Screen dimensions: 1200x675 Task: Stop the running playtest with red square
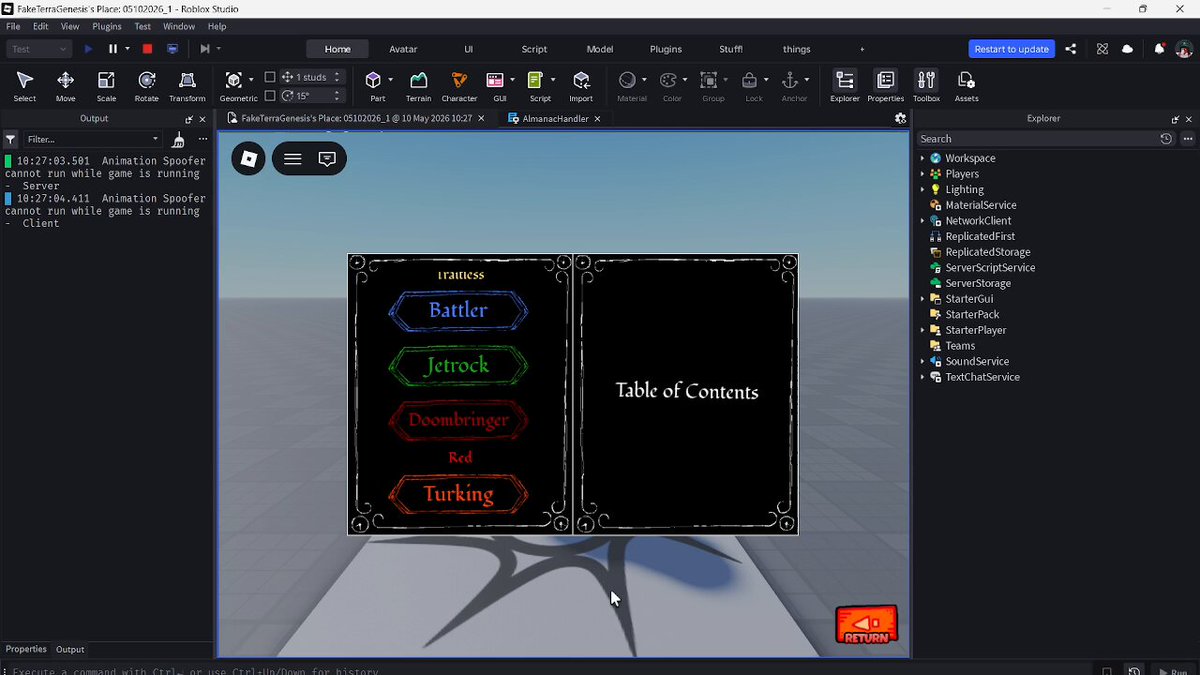coord(147,48)
